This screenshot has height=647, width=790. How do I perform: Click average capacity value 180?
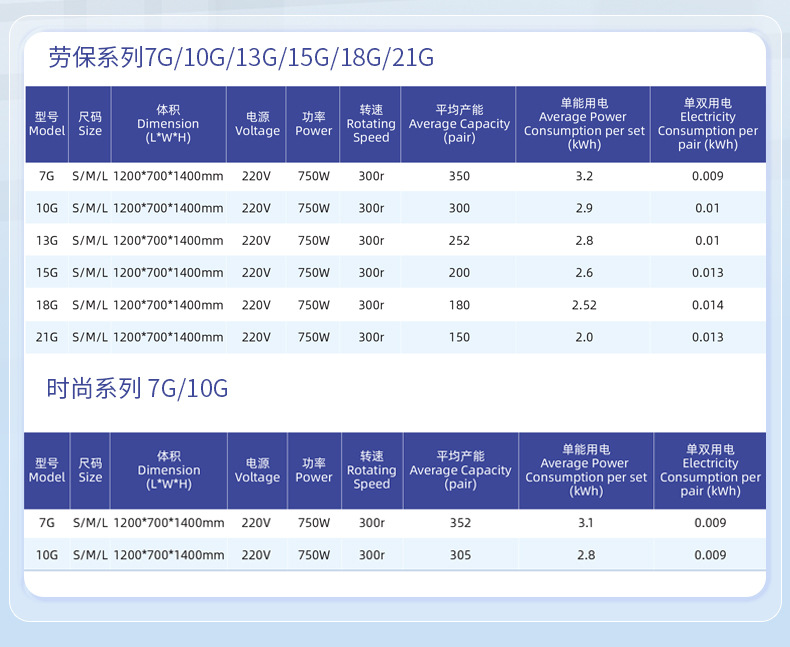459,305
